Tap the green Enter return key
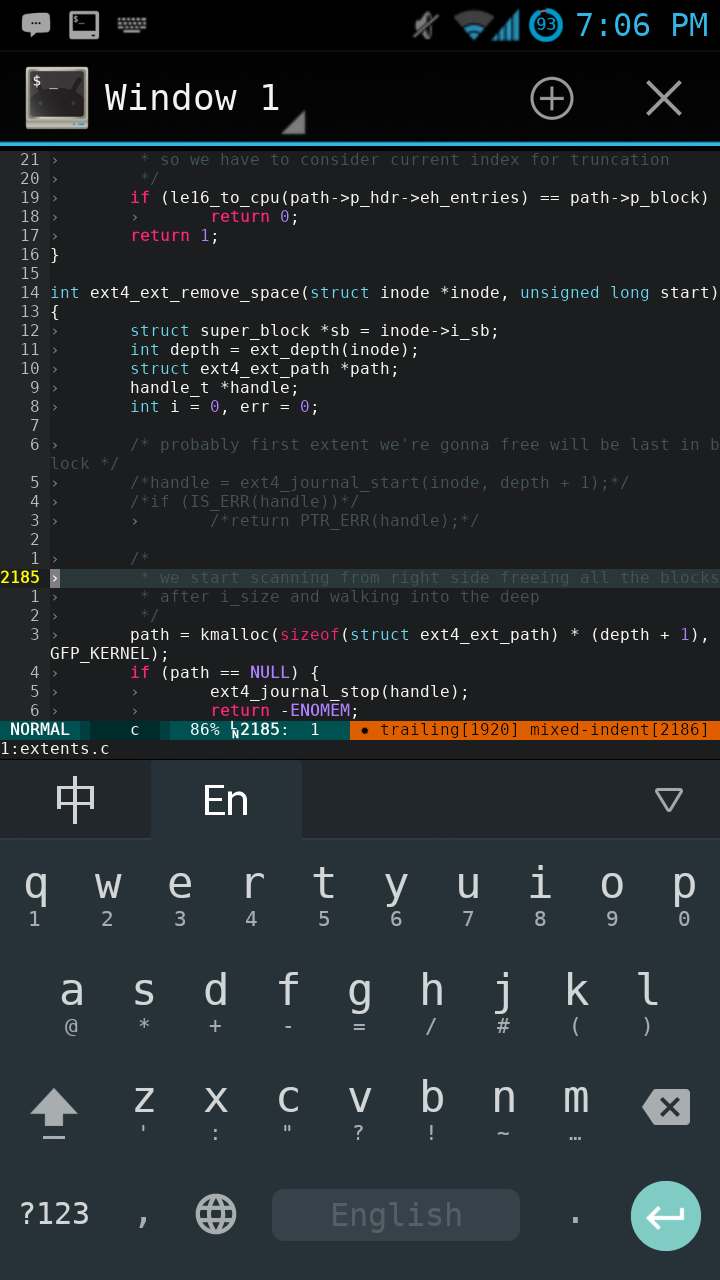The image size is (720, 1280). point(665,1216)
